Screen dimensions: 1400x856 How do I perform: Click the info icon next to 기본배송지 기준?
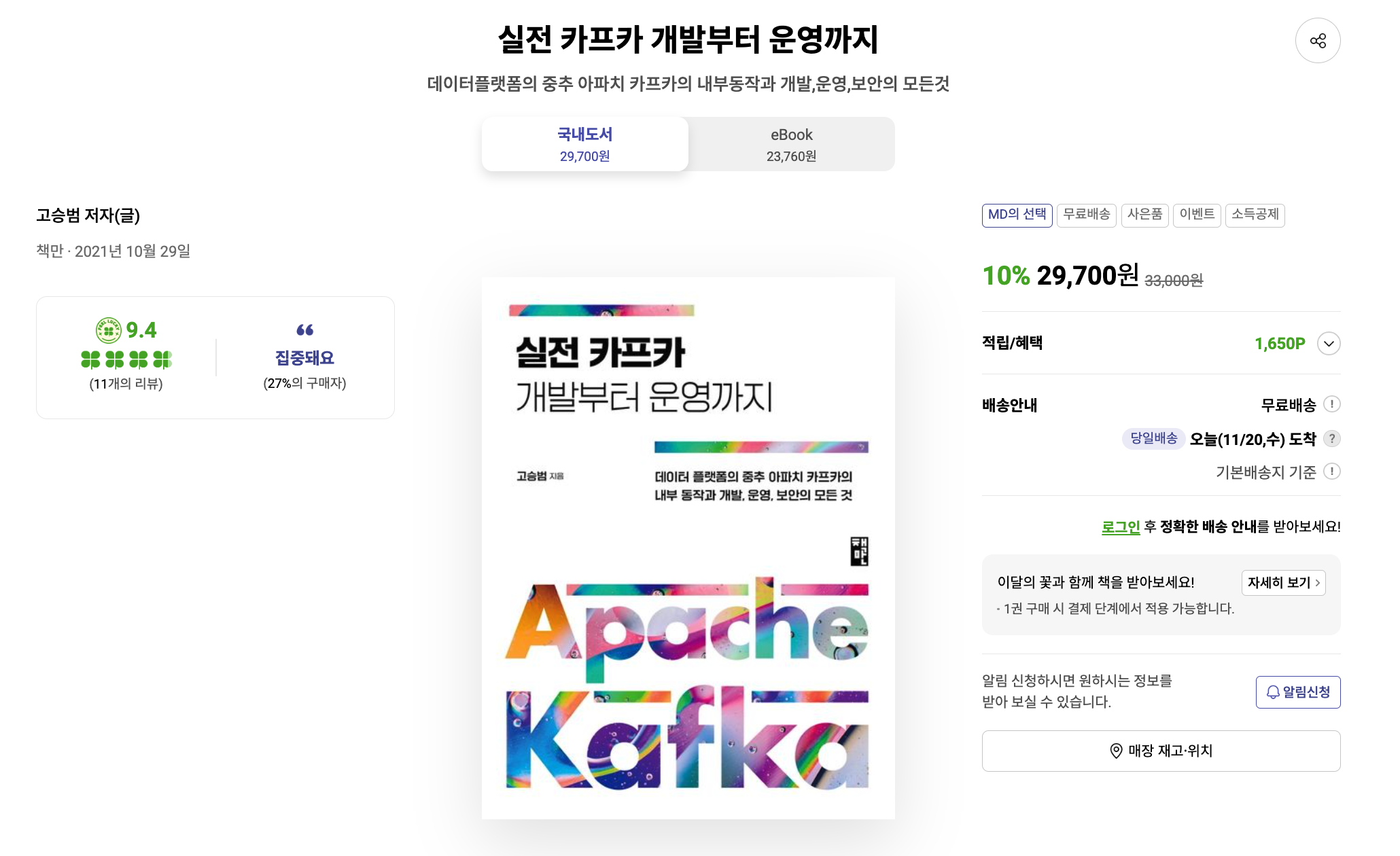click(x=1332, y=471)
